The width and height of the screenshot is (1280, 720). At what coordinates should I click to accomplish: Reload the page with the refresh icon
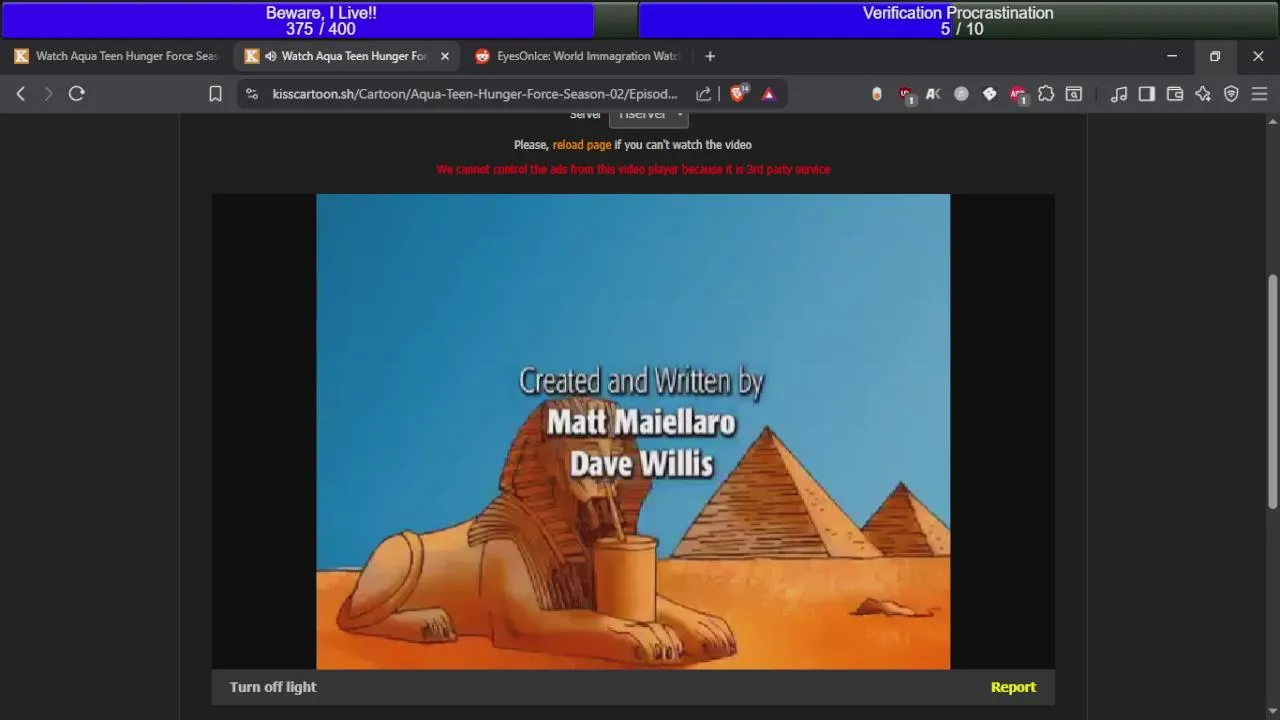(76, 93)
